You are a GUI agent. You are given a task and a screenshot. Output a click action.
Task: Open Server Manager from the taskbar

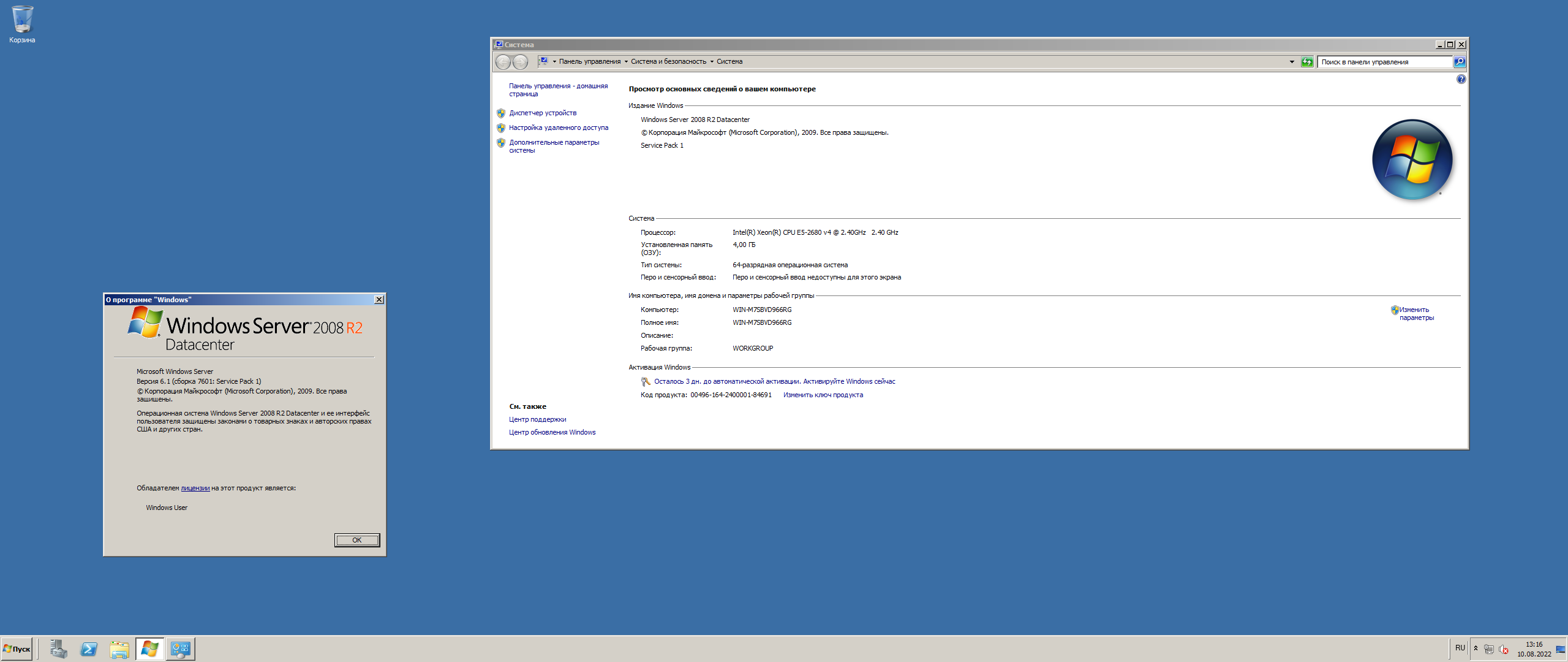click(x=58, y=649)
